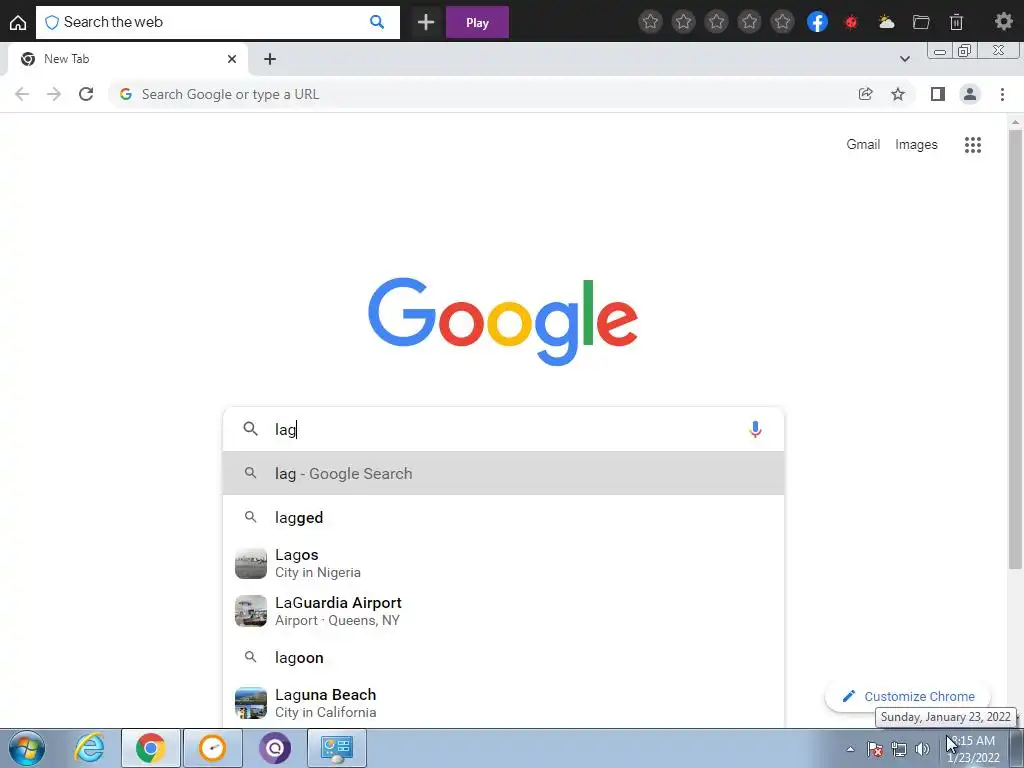Open the home icon in top bar

pos(18,22)
